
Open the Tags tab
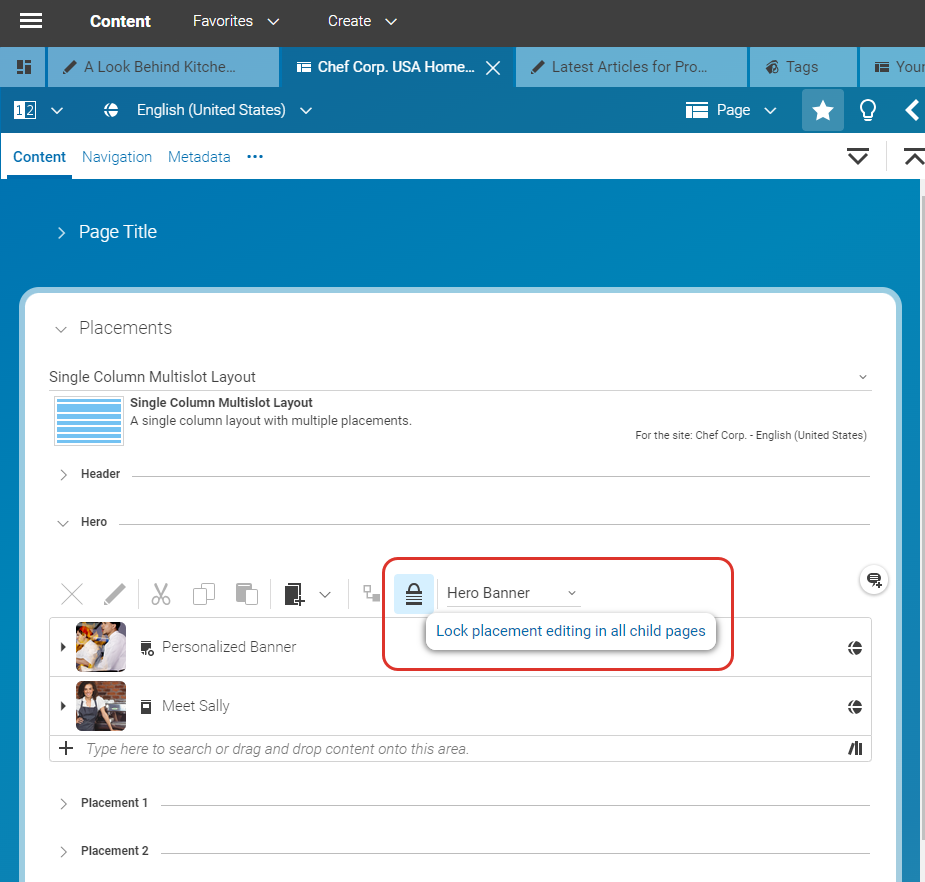(802, 67)
